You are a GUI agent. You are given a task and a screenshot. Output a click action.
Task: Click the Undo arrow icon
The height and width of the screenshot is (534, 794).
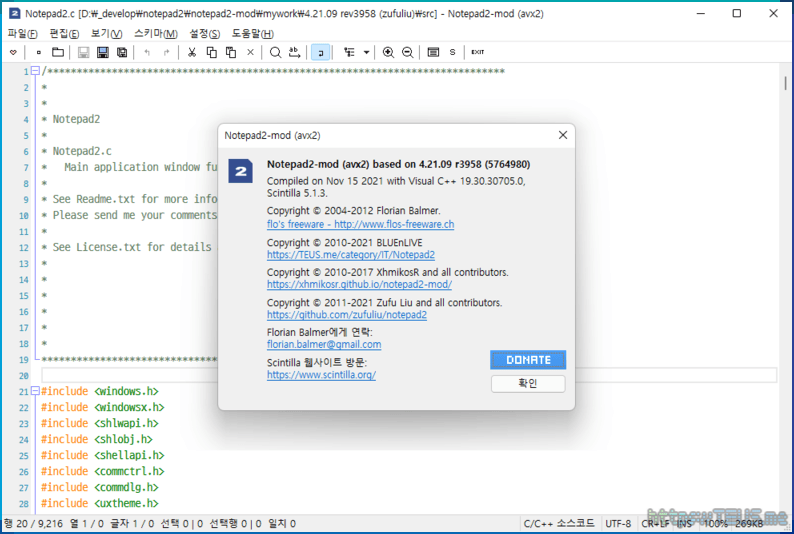147,52
